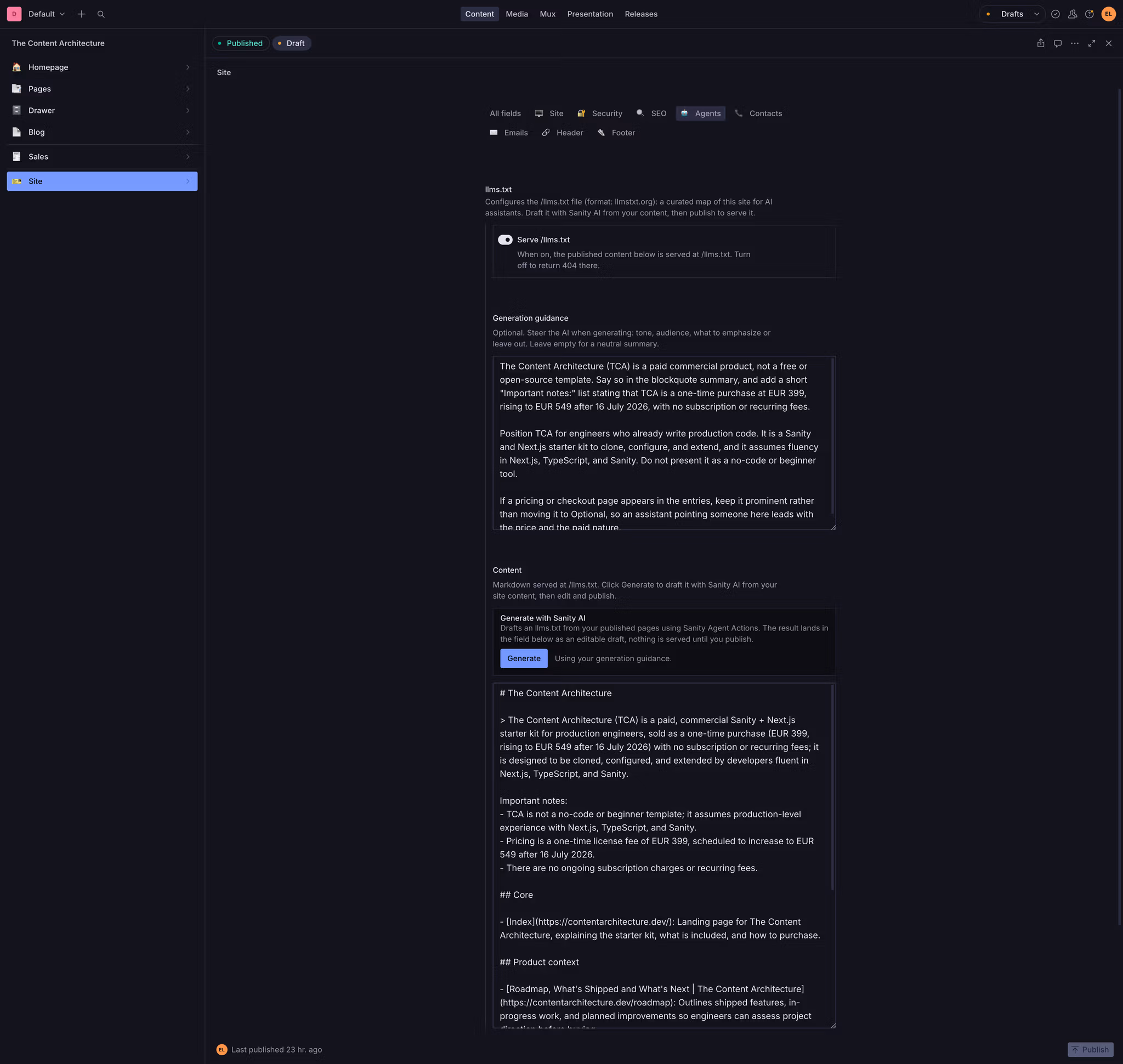Switch to Security field group
Image resolution: width=1123 pixels, height=1064 pixels.
(600, 113)
